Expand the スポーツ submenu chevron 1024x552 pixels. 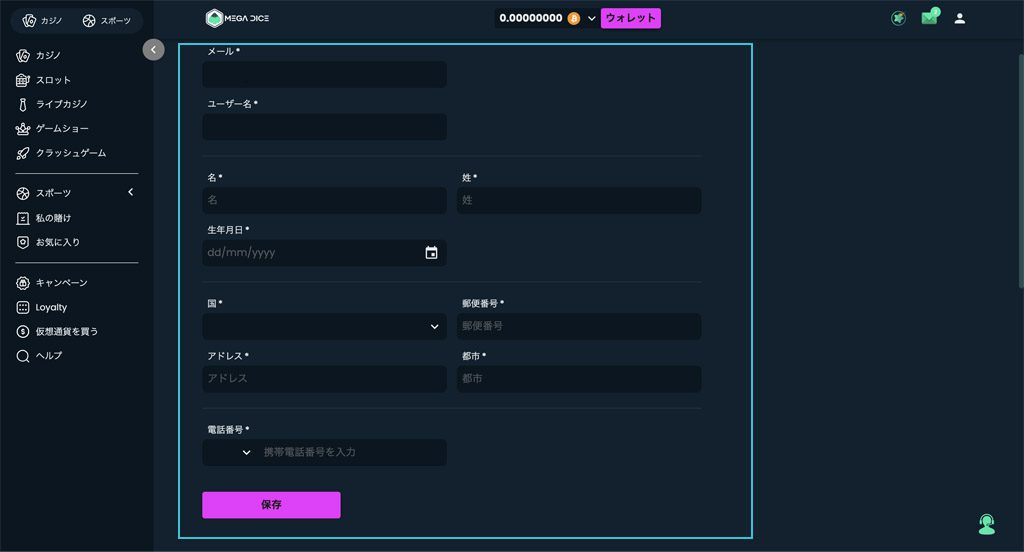[x=131, y=192]
